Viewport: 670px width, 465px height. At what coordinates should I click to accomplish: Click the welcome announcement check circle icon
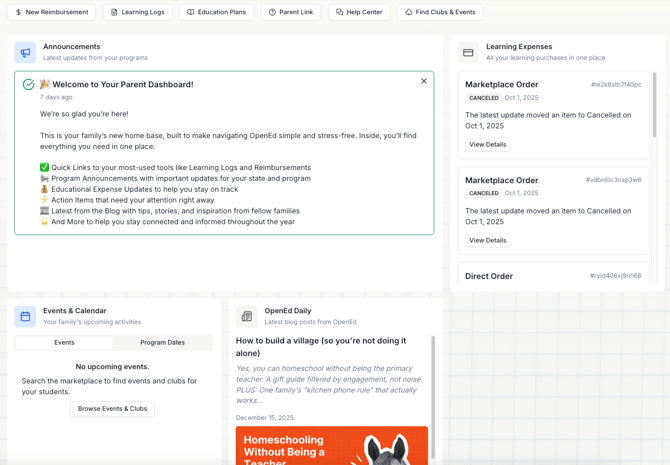[28, 85]
